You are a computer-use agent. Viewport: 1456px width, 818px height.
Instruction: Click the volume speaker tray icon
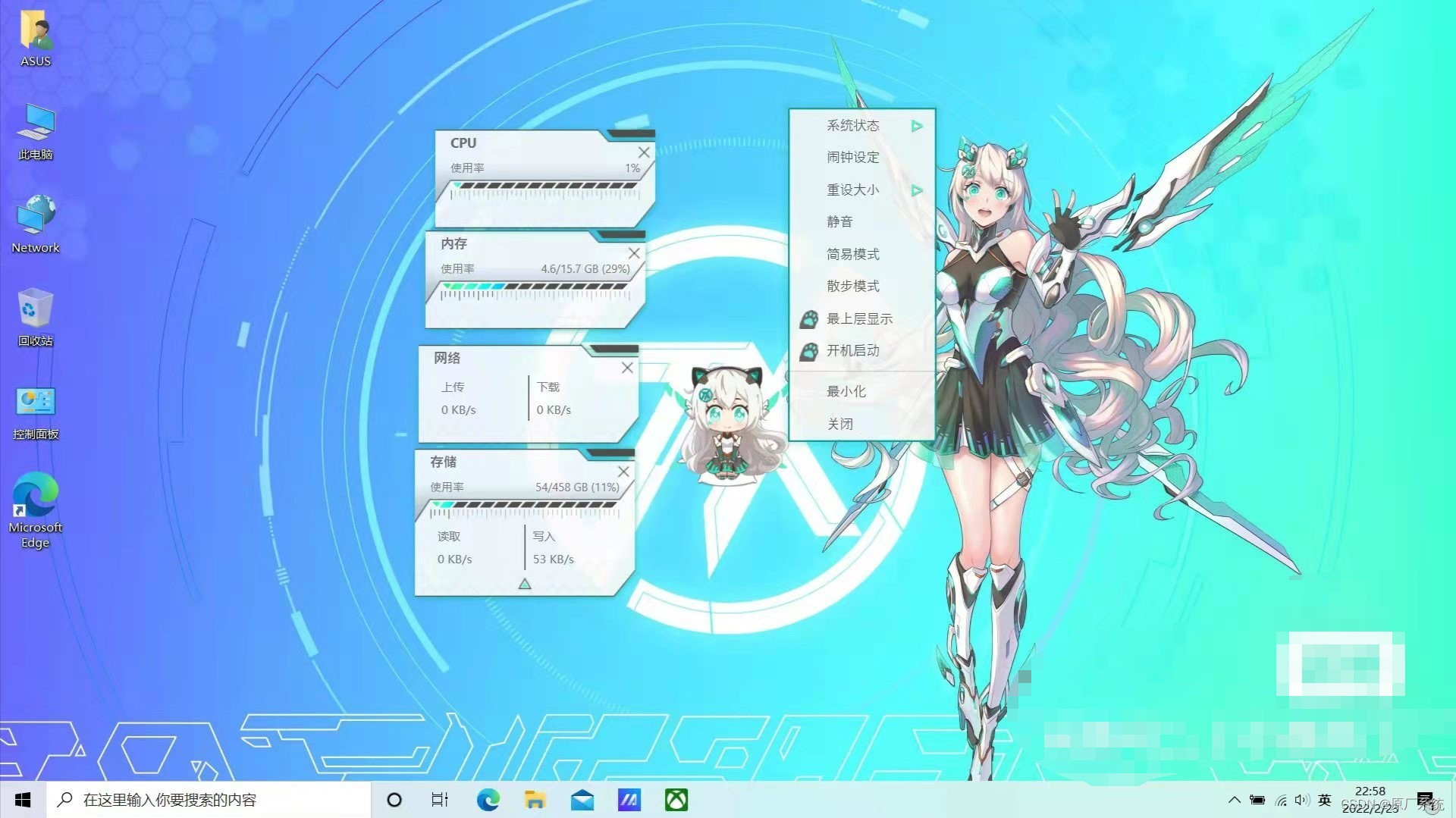tap(1302, 800)
